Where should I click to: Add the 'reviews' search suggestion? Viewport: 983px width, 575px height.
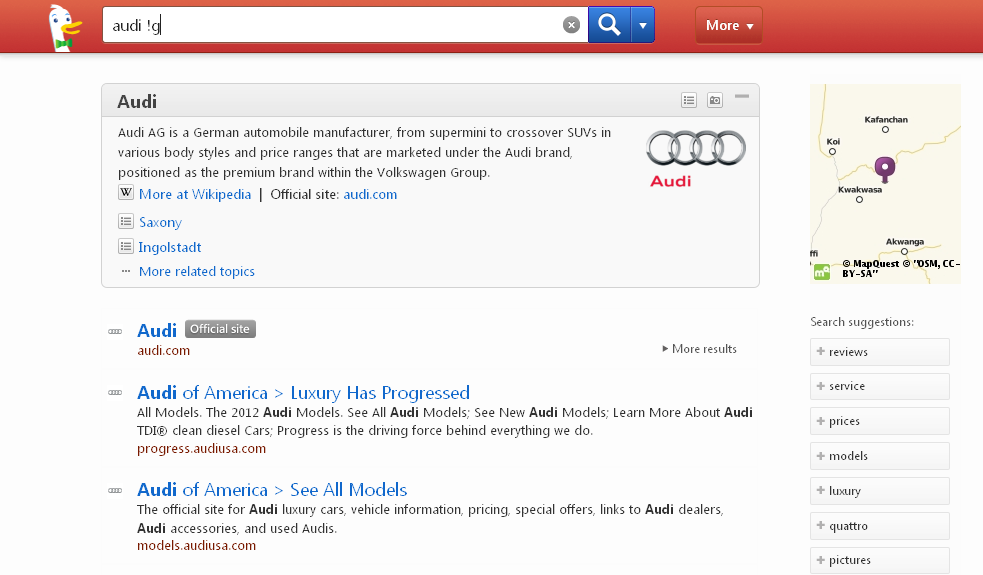880,352
